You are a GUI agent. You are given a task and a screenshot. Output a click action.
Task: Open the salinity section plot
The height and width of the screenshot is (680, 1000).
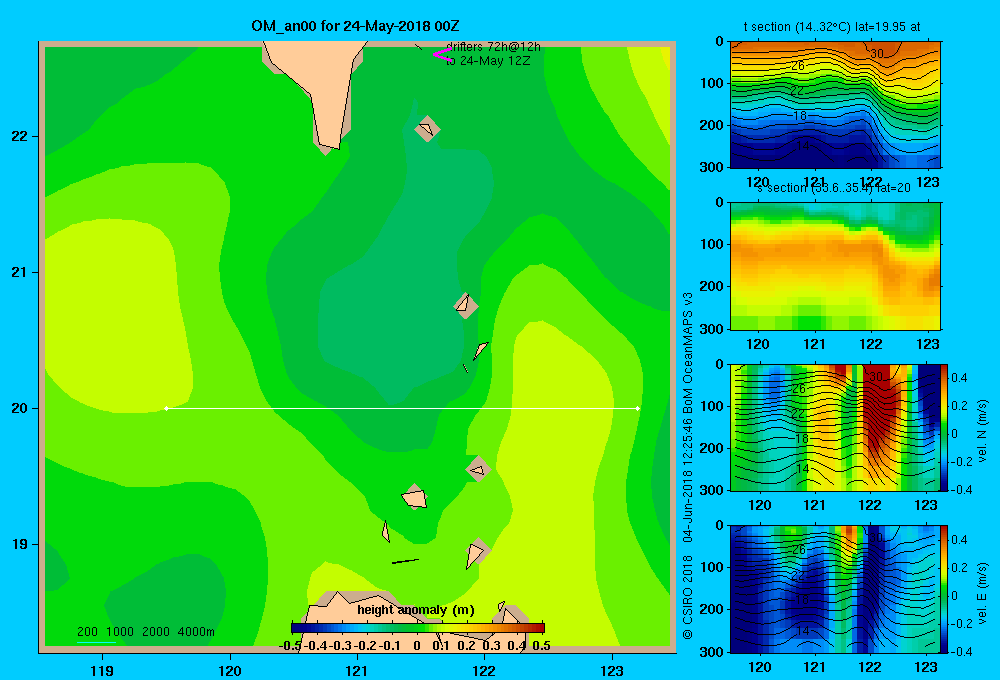[x=835, y=266]
